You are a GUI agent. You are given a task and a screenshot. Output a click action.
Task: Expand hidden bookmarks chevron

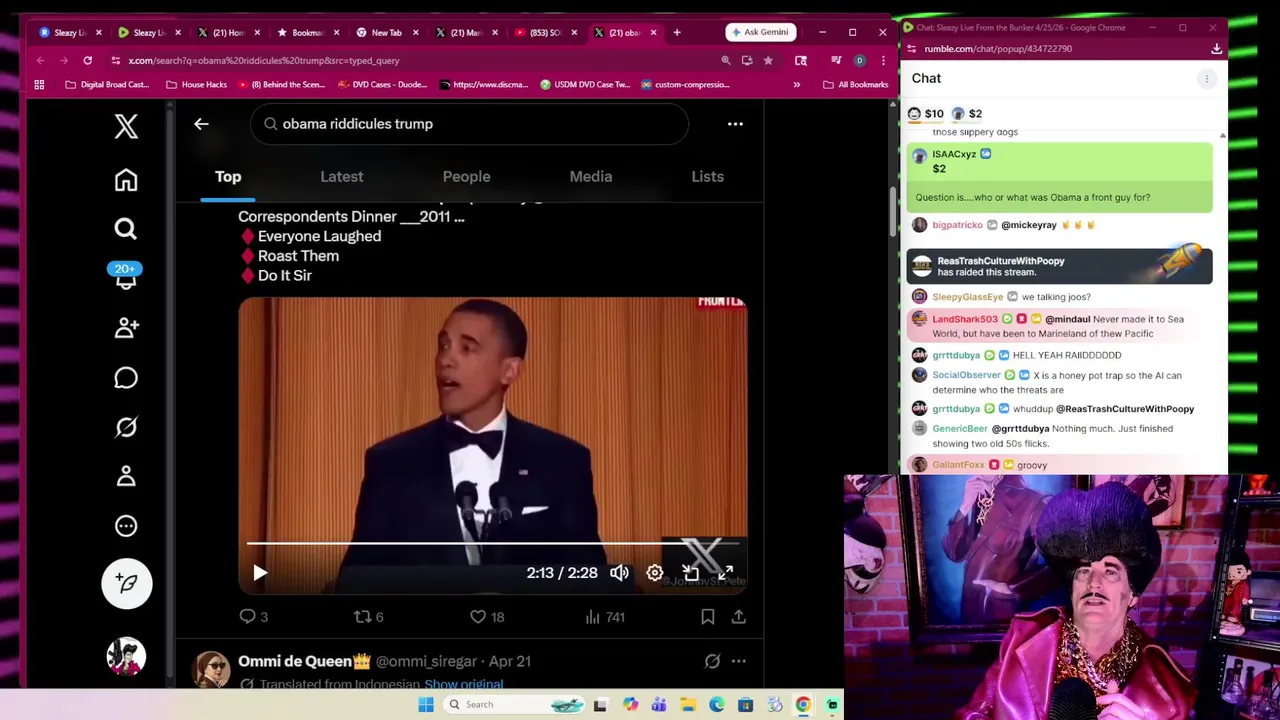click(797, 85)
